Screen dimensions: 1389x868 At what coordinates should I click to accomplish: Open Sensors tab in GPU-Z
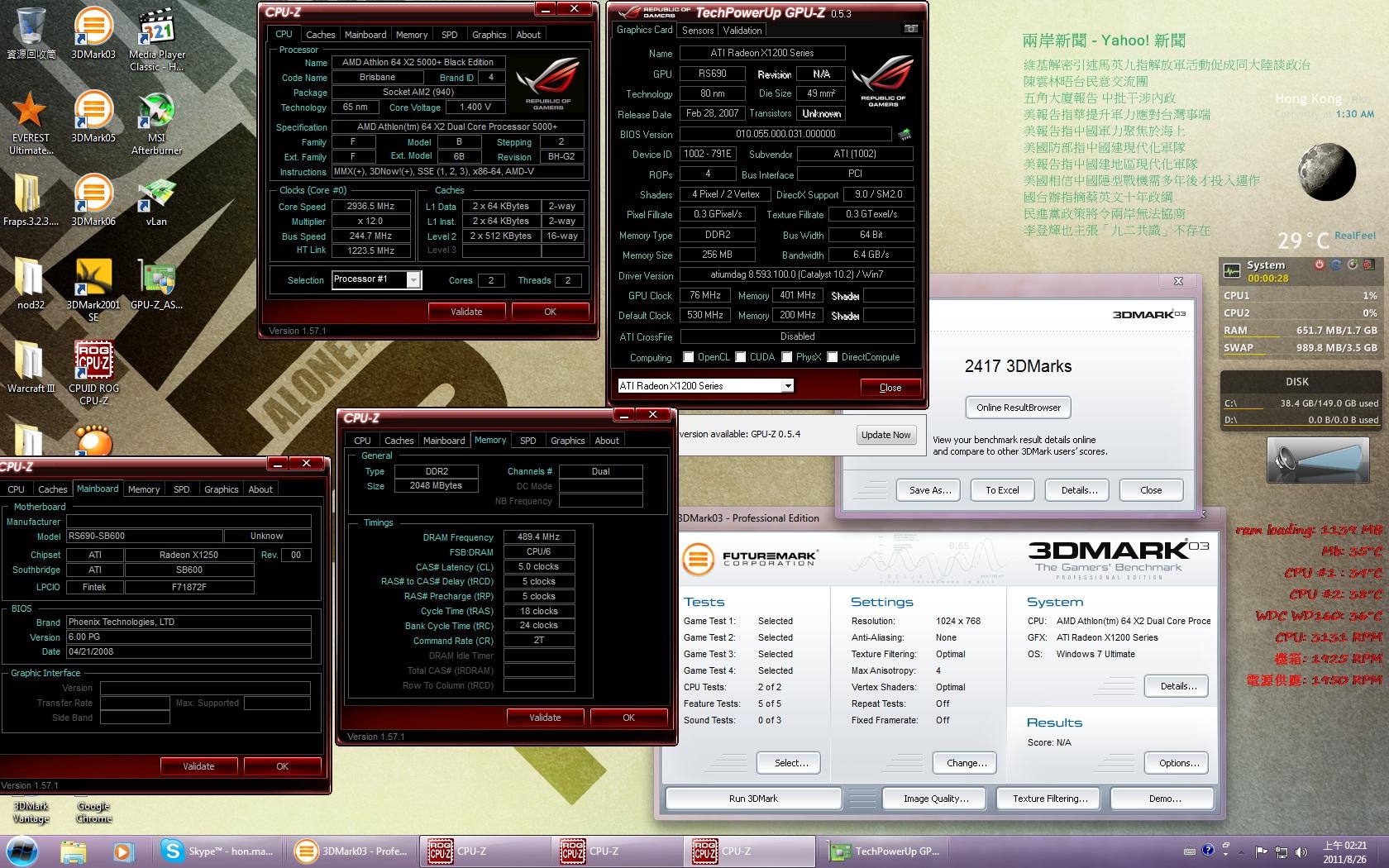[698, 31]
